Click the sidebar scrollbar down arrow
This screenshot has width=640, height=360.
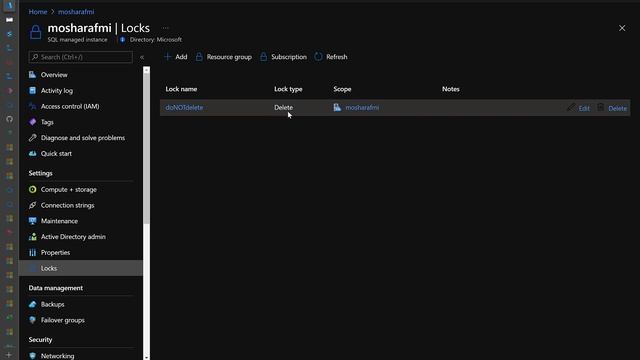tap(147, 357)
